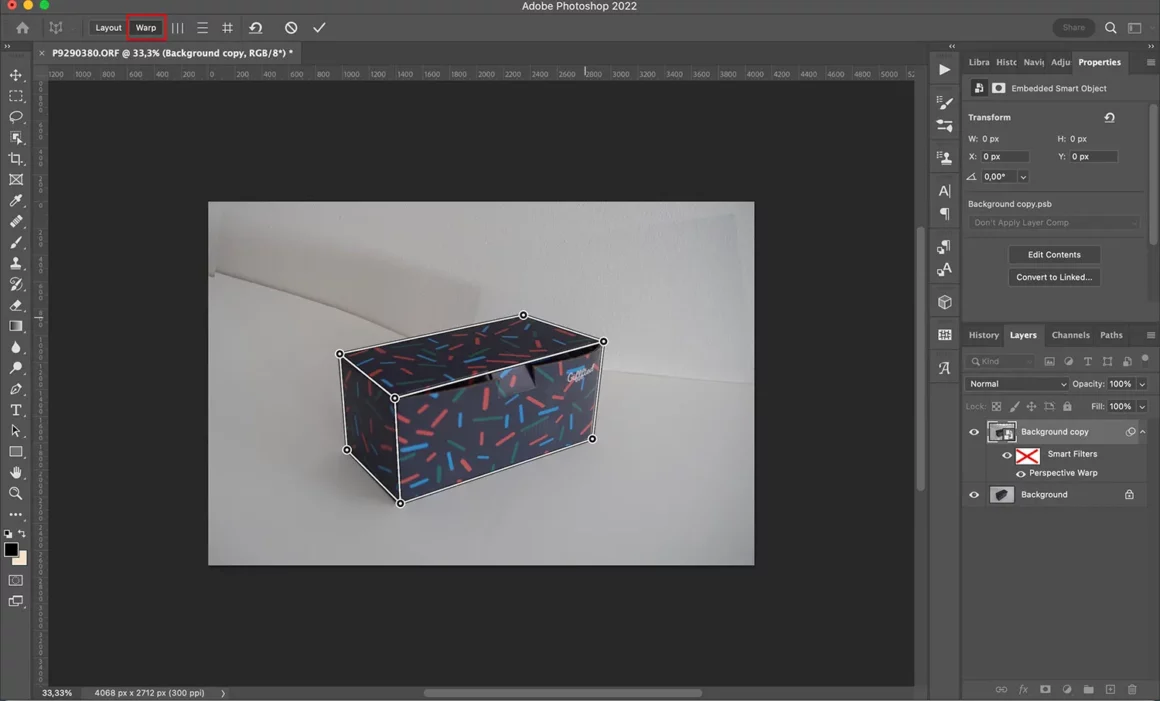Open the rotation angle dropdown
This screenshot has height=701, width=1160.
[x=1023, y=177]
